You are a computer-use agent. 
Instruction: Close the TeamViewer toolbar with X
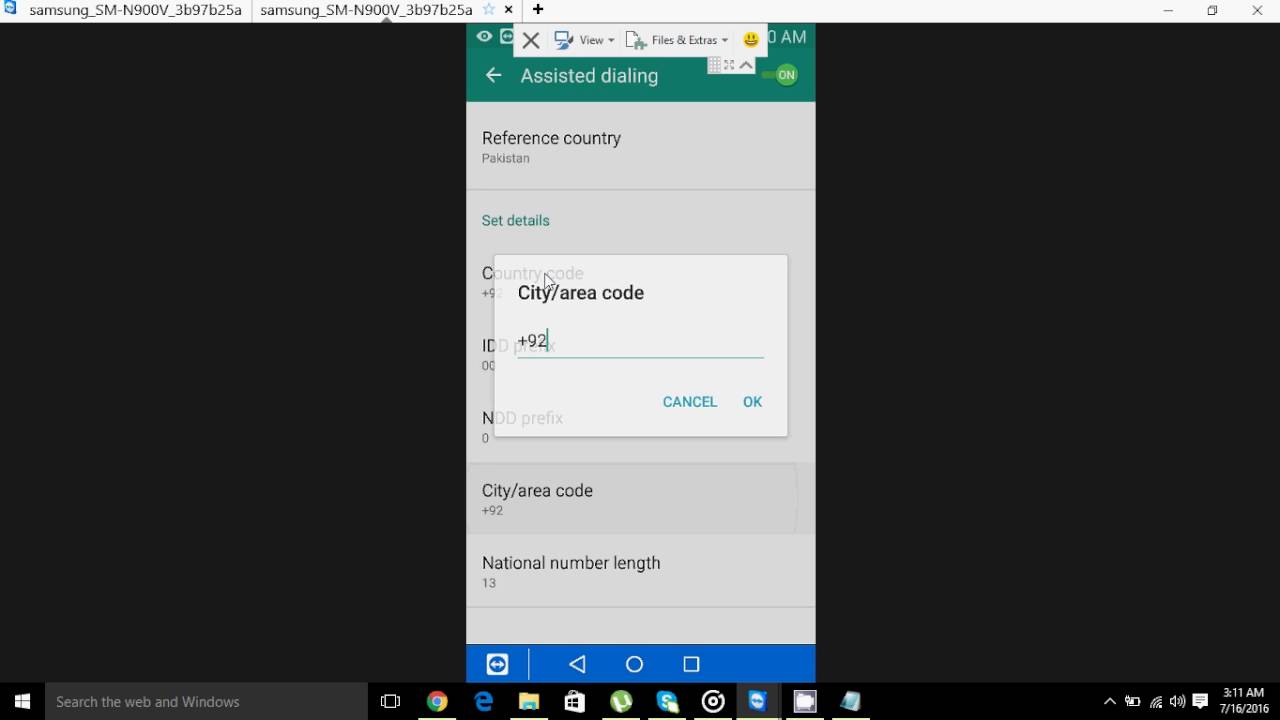(531, 40)
